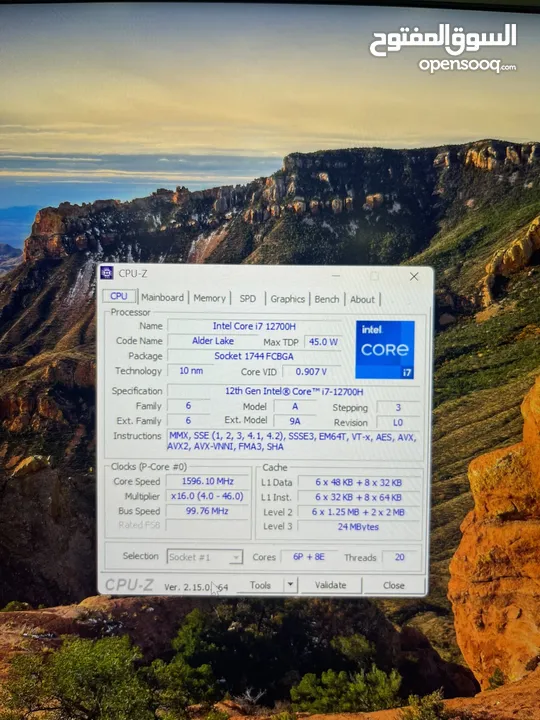540x720 pixels.
Task: Click the Model value A
Action: pyautogui.click(x=295, y=406)
